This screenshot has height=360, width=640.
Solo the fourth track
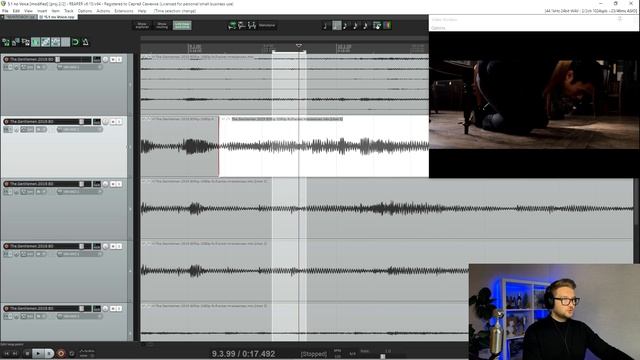pos(119,246)
